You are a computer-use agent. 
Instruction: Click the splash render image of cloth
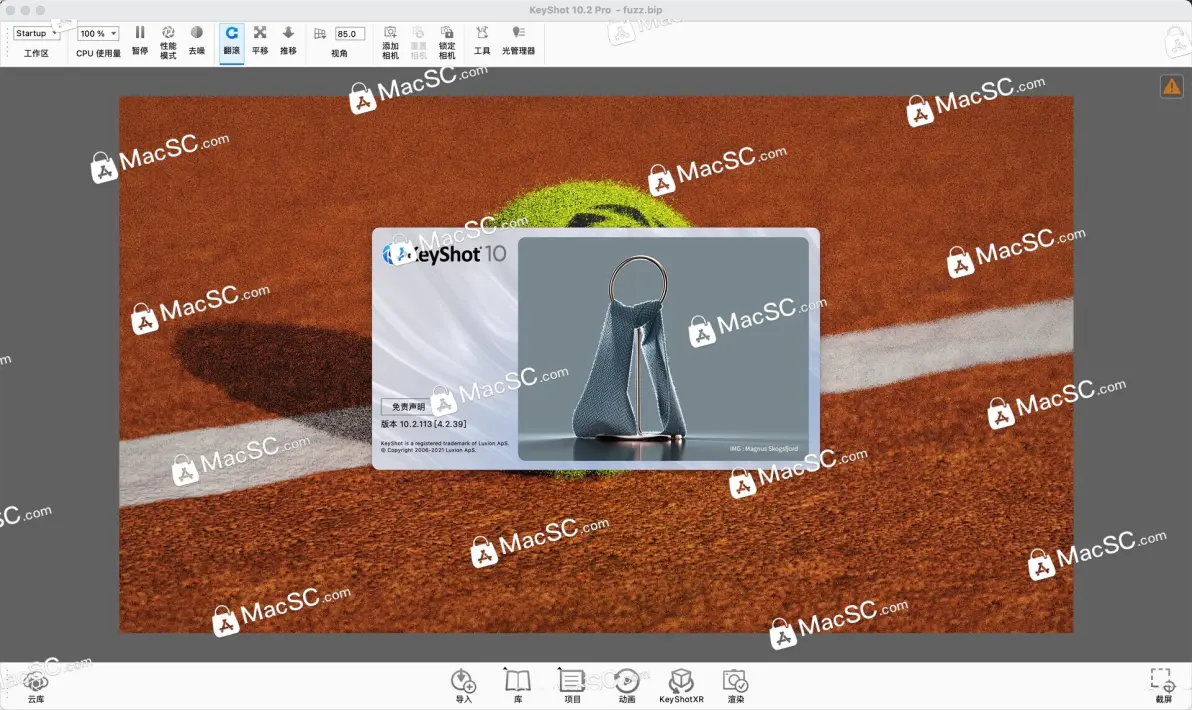point(663,349)
